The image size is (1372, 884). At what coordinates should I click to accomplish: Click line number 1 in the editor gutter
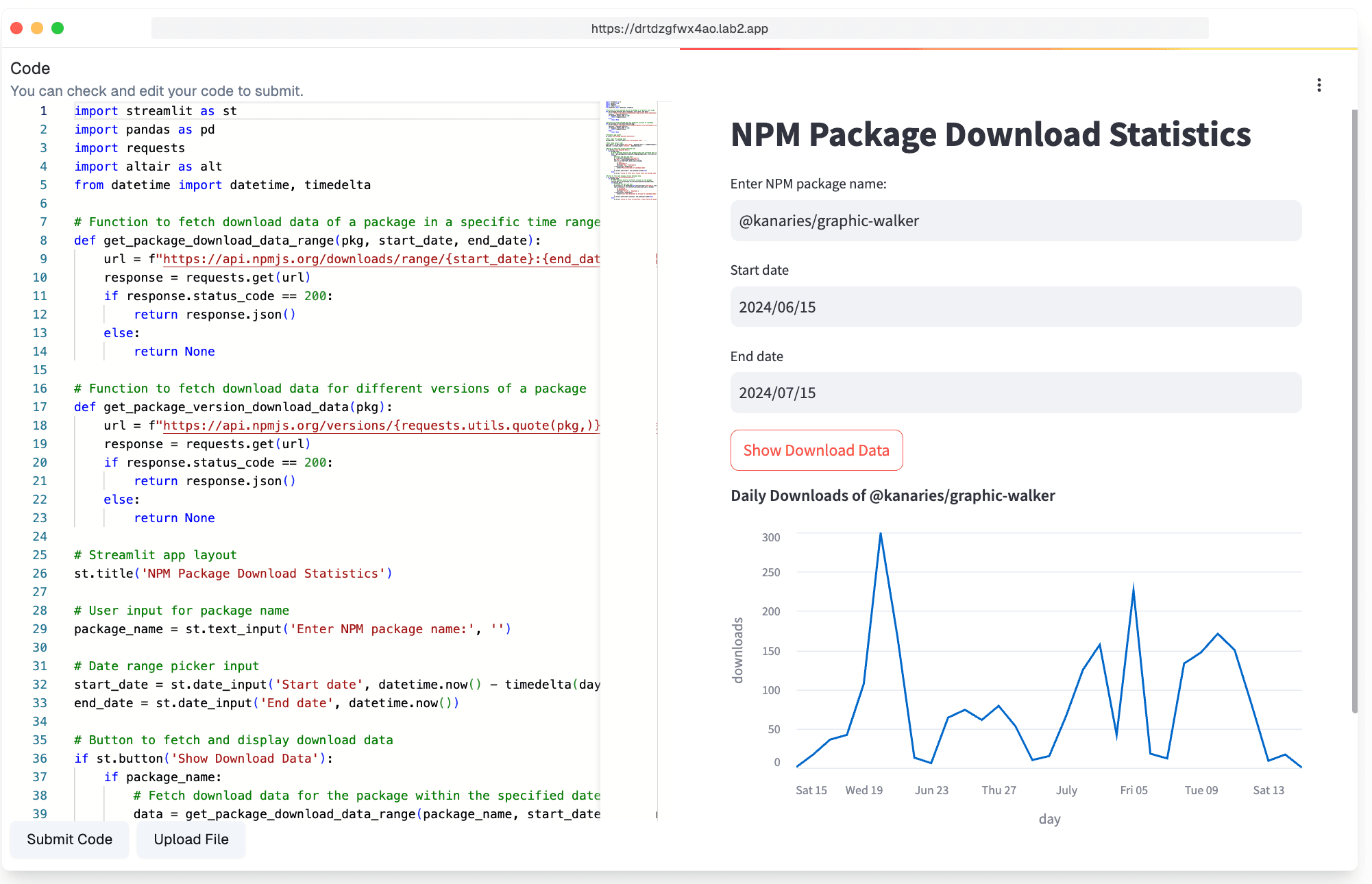click(x=43, y=111)
